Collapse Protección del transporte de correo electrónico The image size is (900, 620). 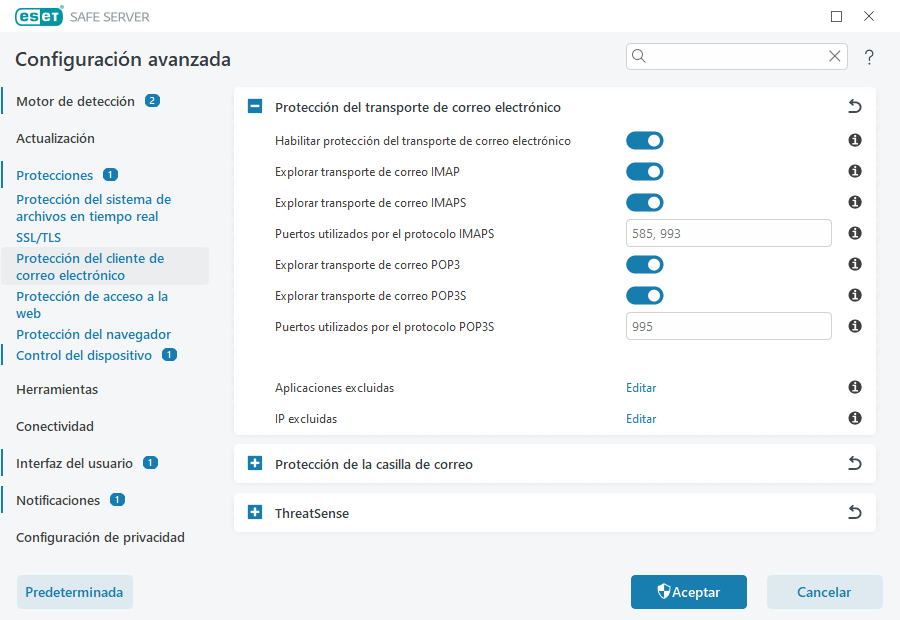click(x=254, y=106)
